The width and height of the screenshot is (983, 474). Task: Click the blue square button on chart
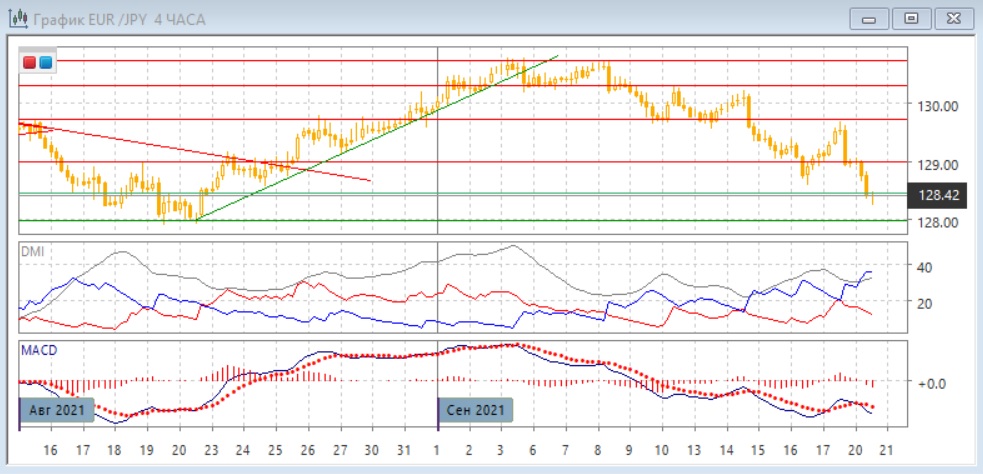coord(45,63)
